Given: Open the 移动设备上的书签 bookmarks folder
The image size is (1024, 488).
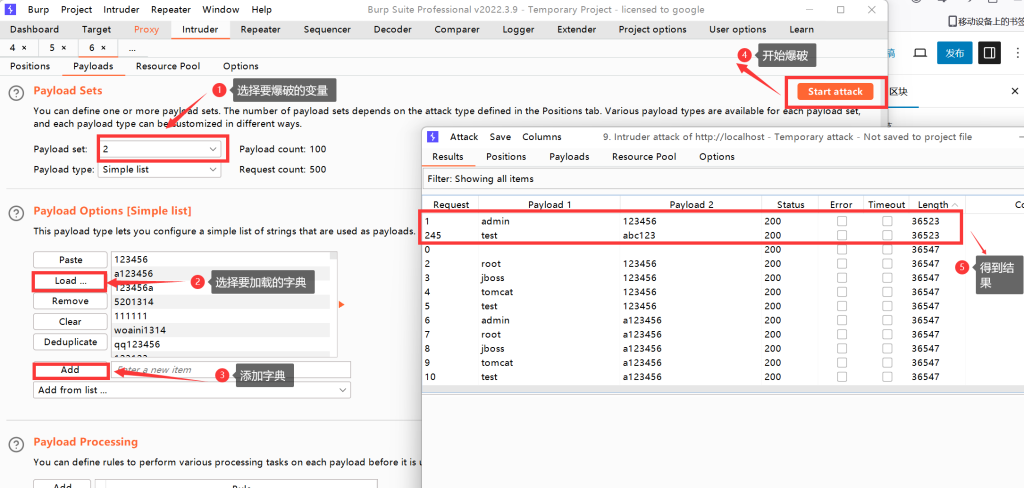Looking at the screenshot, I should click(985, 22).
